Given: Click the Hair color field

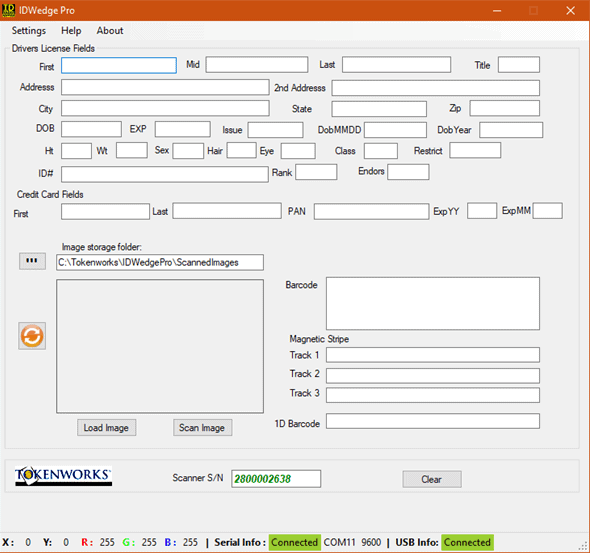Looking at the screenshot, I should 241,150.
